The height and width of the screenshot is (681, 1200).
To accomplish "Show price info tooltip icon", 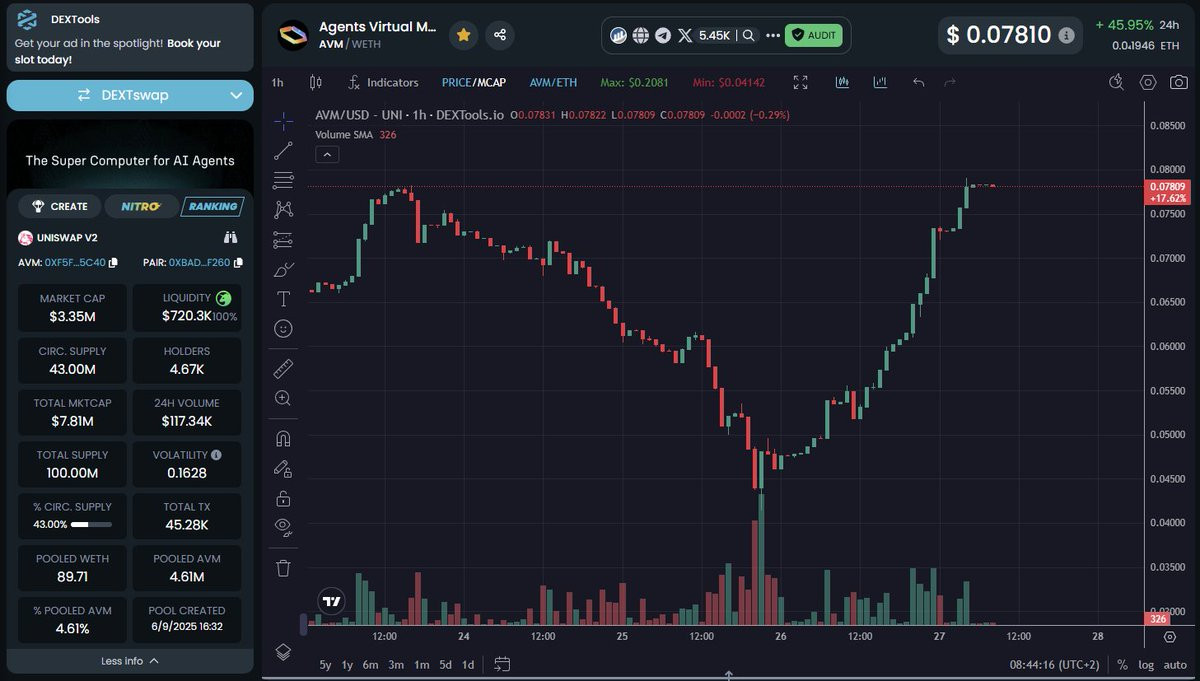I will click(x=1067, y=35).
